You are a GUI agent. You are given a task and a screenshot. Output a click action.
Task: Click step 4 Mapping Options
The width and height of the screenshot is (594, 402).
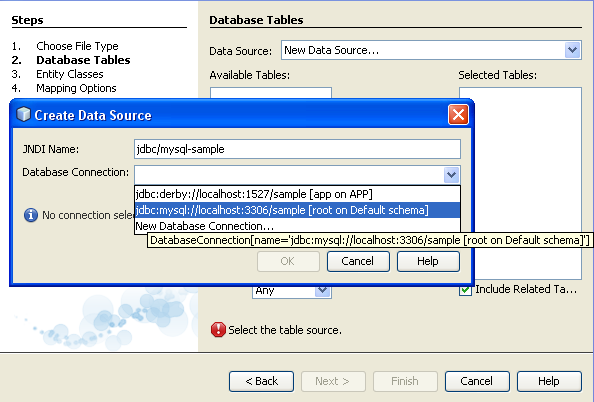click(76, 88)
